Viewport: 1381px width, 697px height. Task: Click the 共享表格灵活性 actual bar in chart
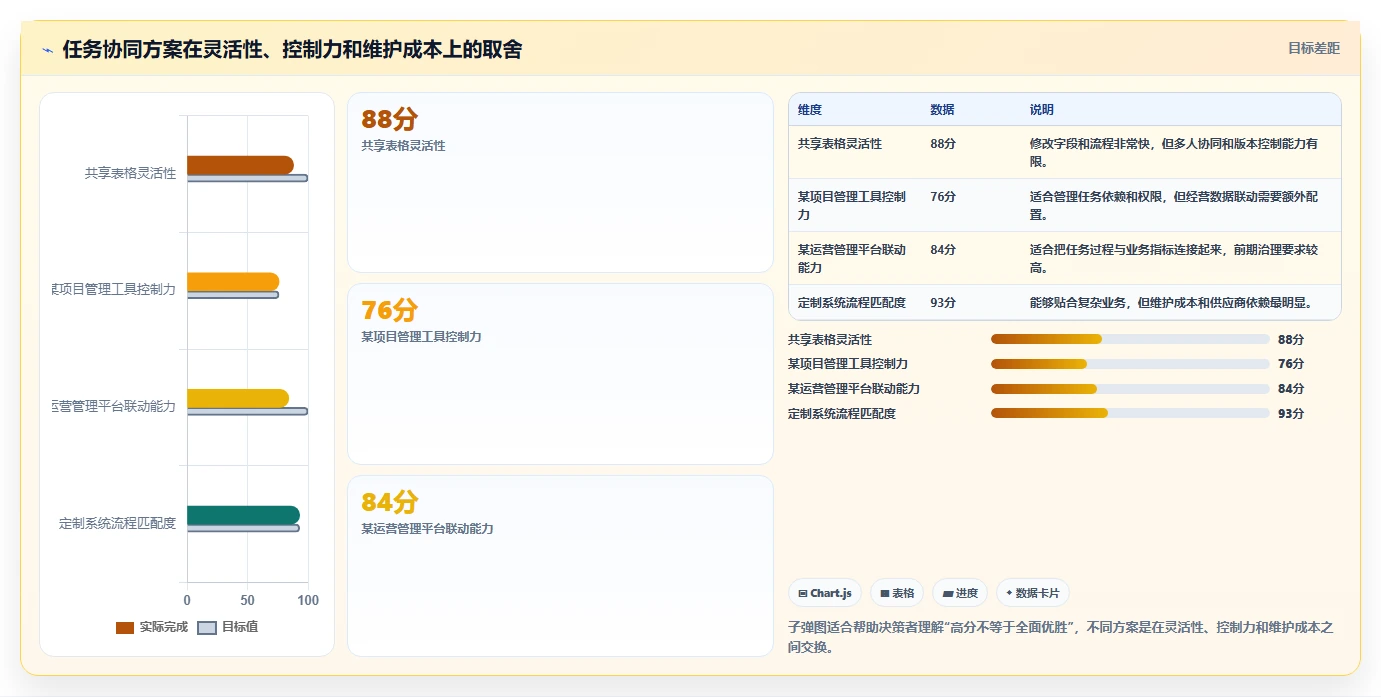[x=240, y=165]
